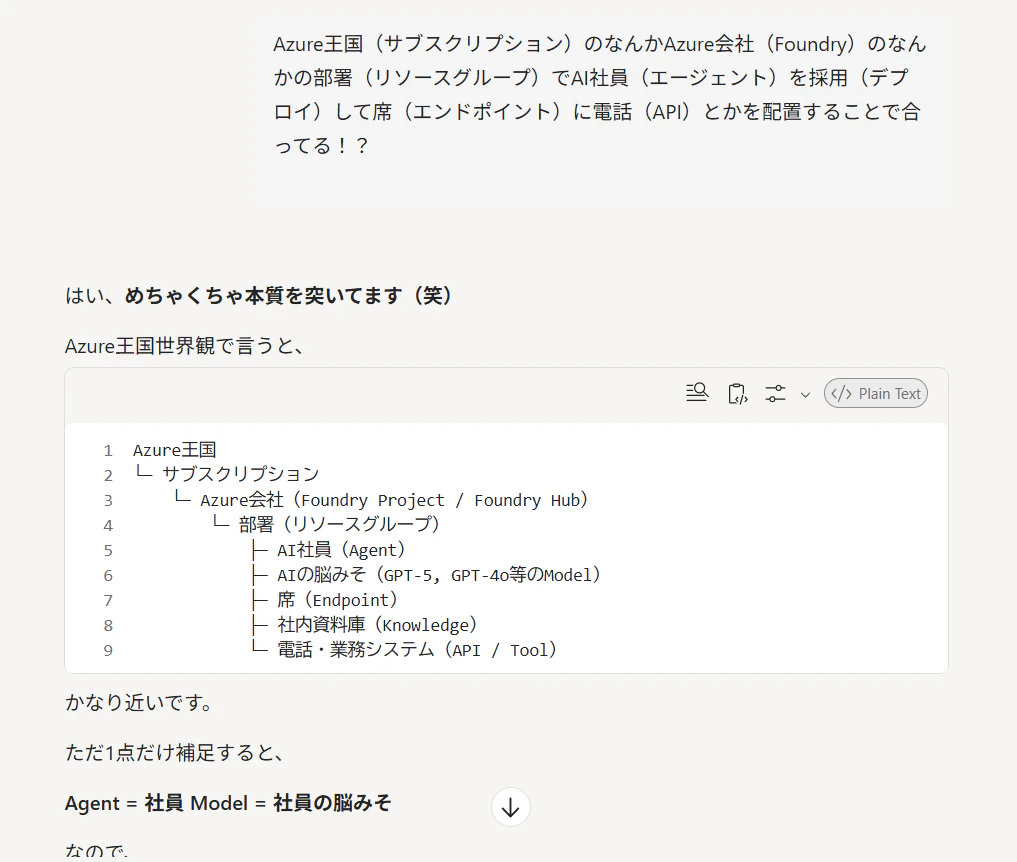Click the line "AIの脳みそ (GPT-5, GPT-4o等のModel)"
Viewport: 1017px width, 862px height.
click(438, 575)
